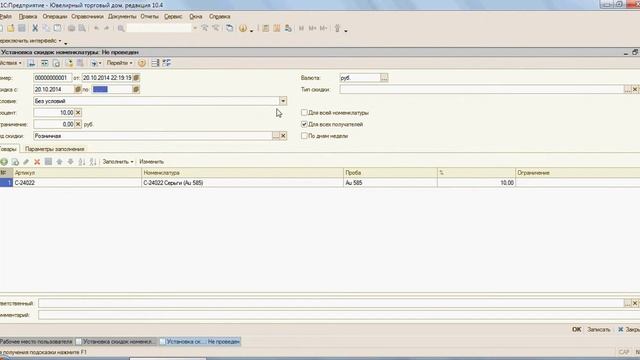640x360 pixels.
Task: Sort descending icon in goods toolbar
Action: tap(93, 162)
